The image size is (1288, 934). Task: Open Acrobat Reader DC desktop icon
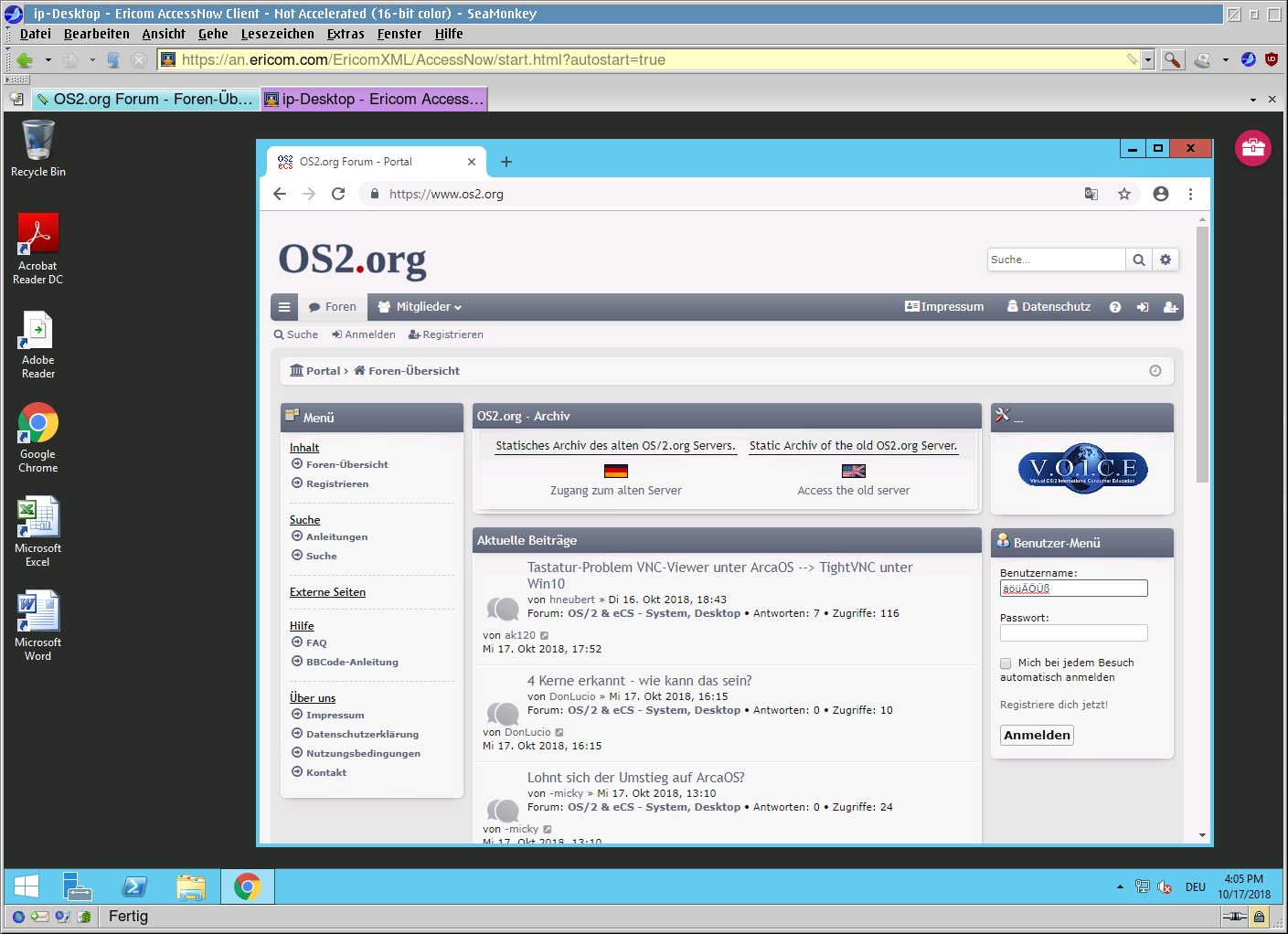38,249
